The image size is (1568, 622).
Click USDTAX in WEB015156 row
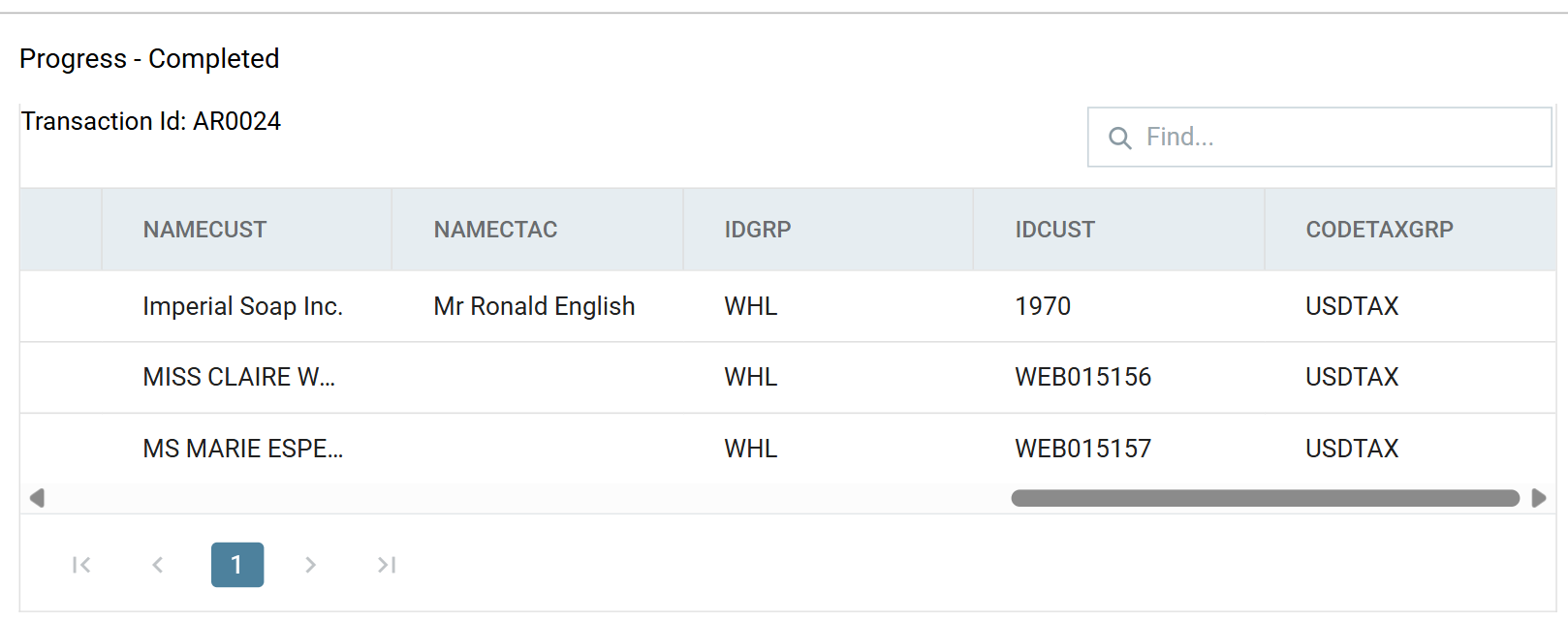click(x=1352, y=377)
